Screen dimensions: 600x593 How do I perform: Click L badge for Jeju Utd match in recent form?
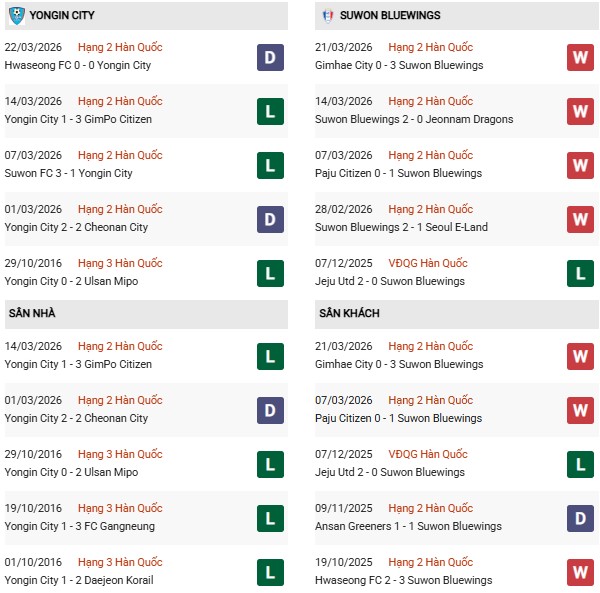[580, 273]
